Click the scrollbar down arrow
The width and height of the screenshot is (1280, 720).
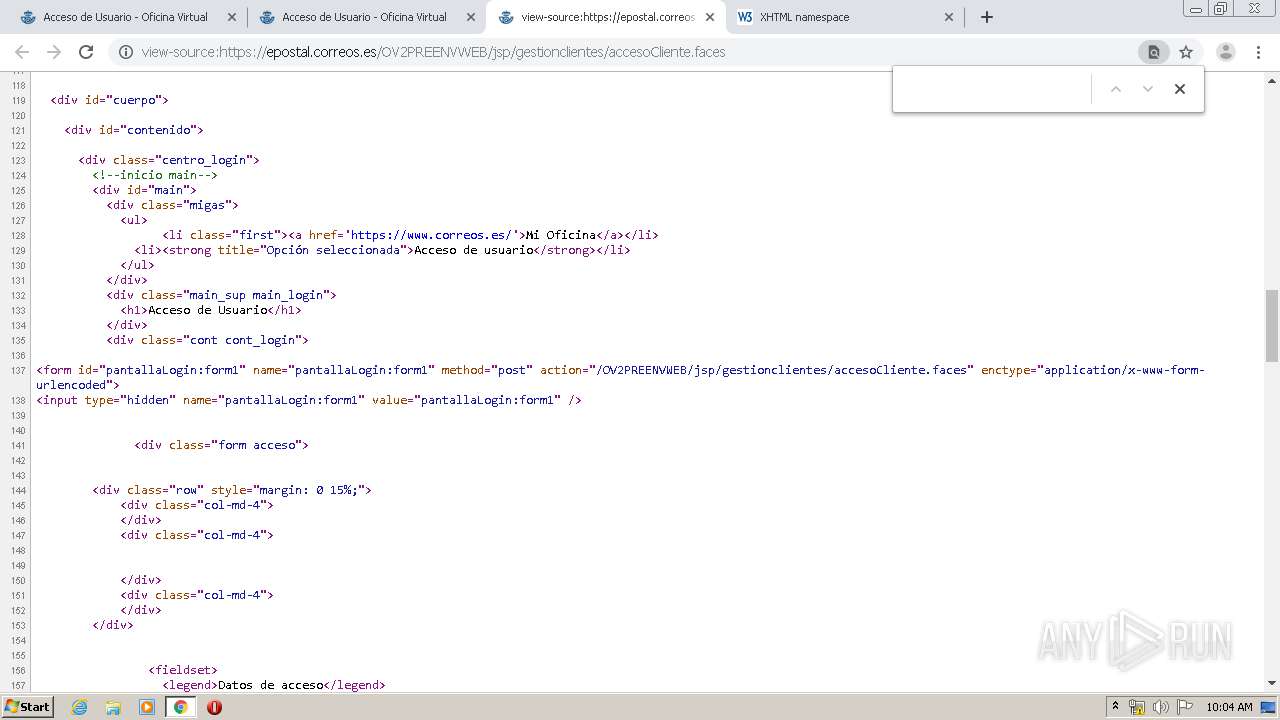(1272, 683)
